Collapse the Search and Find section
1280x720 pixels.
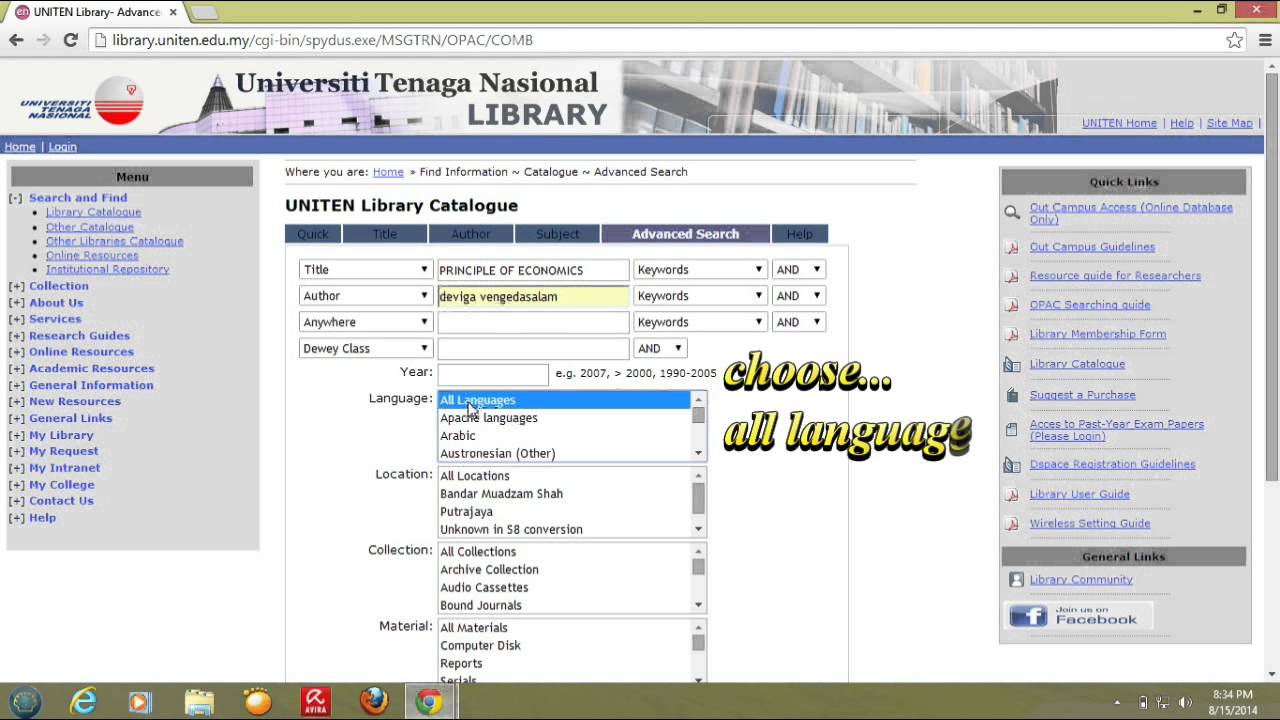pyautogui.click(x=16, y=198)
